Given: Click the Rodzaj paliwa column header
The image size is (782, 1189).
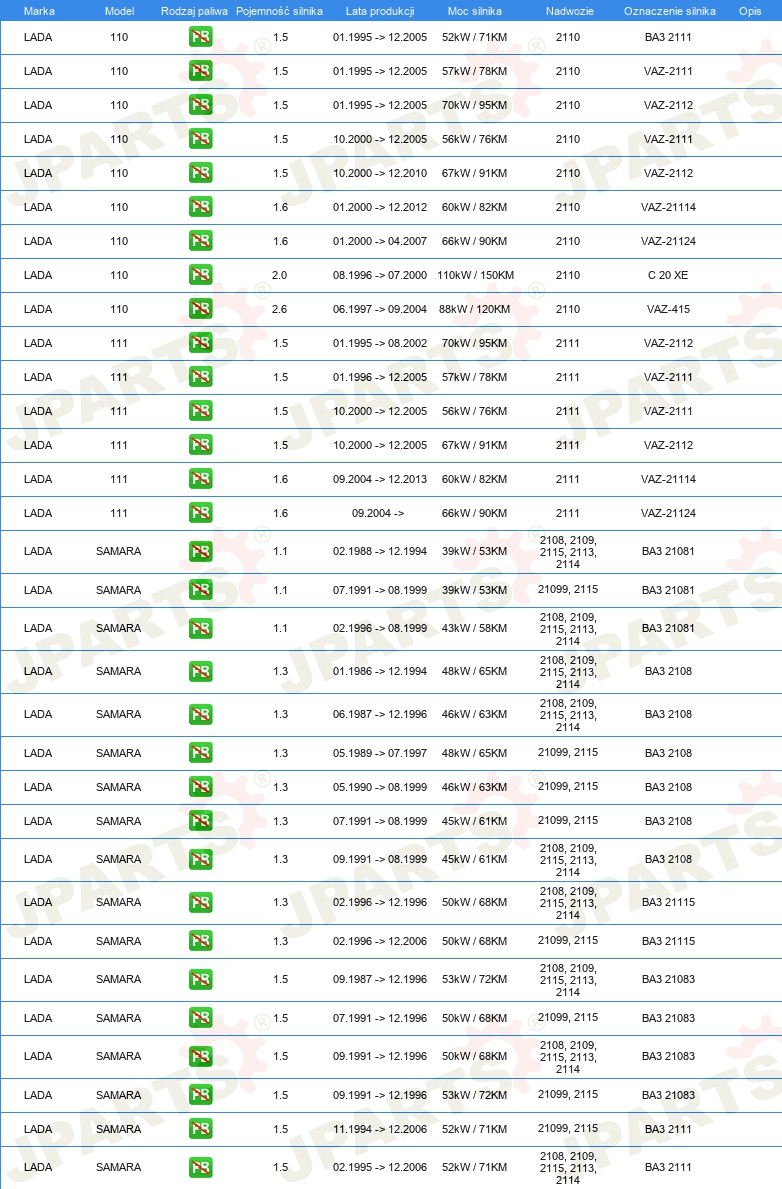Looking at the screenshot, I should coord(194,11).
